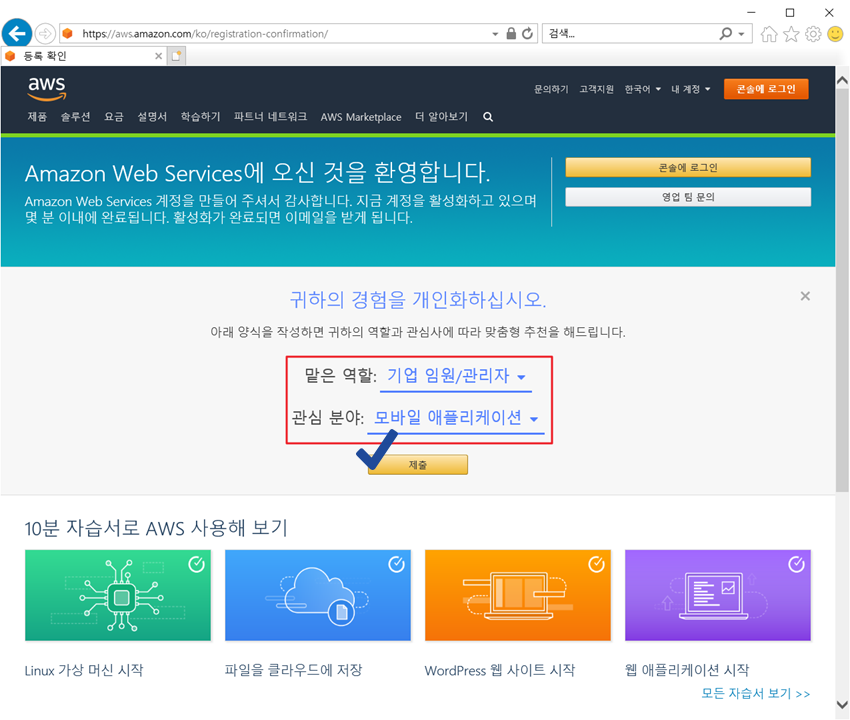Click the smiley feedback icon
850x720 pixels.
point(835,34)
